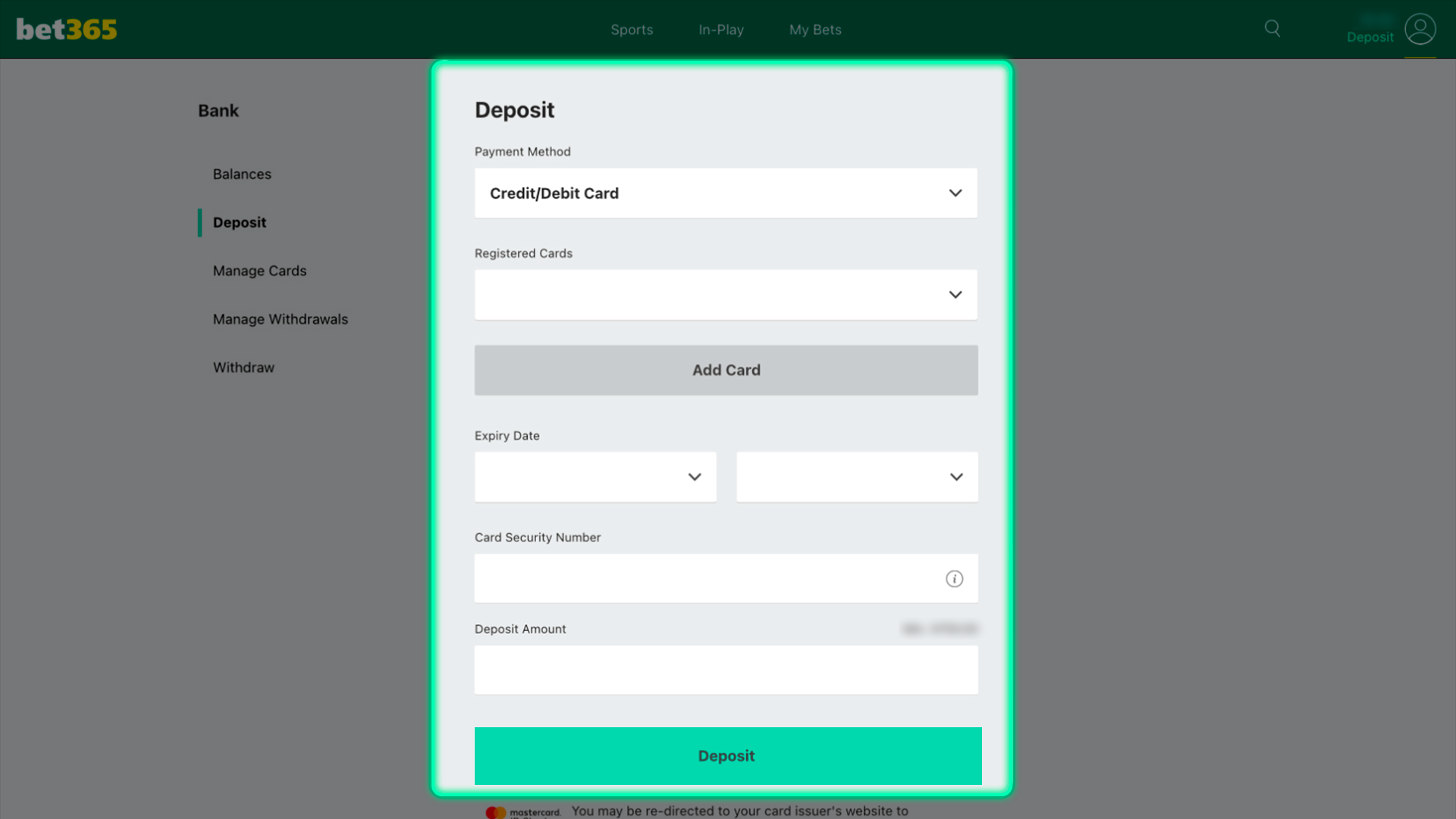The image size is (1456, 819).
Task: Select Balances in Bank menu
Action: [x=242, y=174]
